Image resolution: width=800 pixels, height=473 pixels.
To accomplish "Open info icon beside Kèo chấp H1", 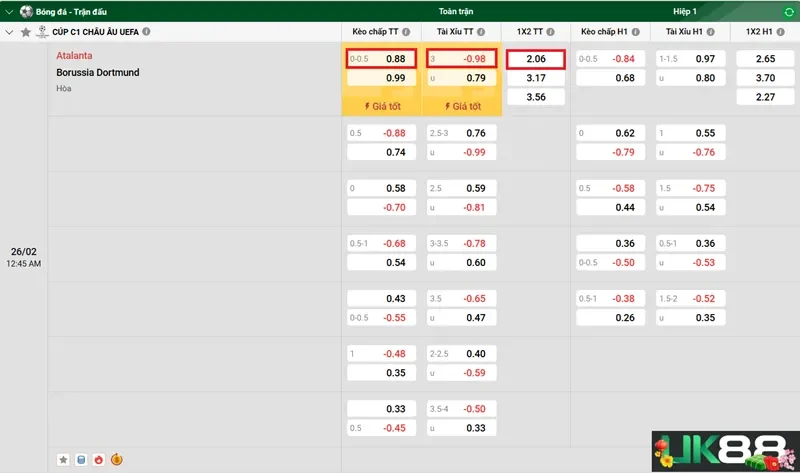I will [636, 32].
